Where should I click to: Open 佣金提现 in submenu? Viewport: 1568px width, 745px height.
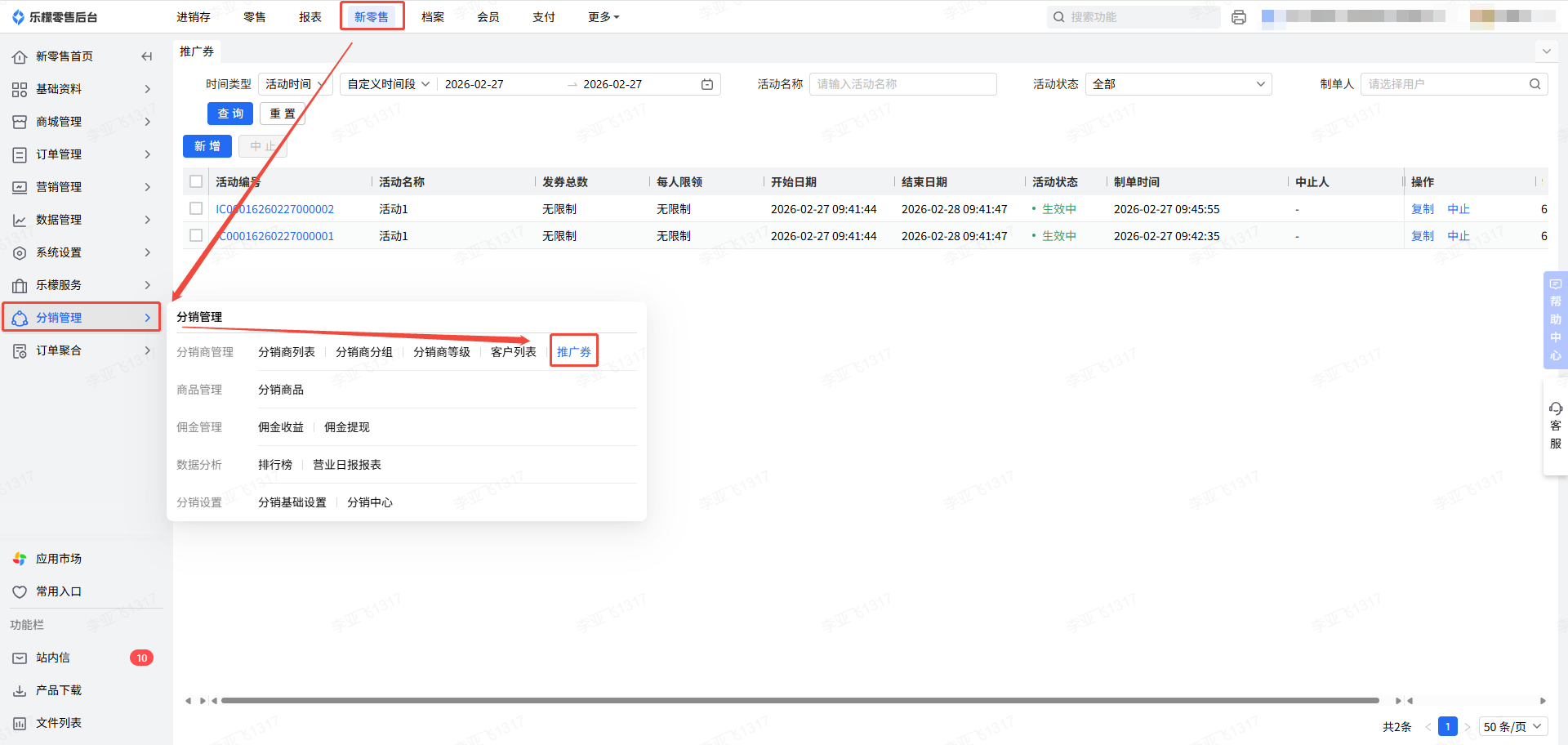347,427
